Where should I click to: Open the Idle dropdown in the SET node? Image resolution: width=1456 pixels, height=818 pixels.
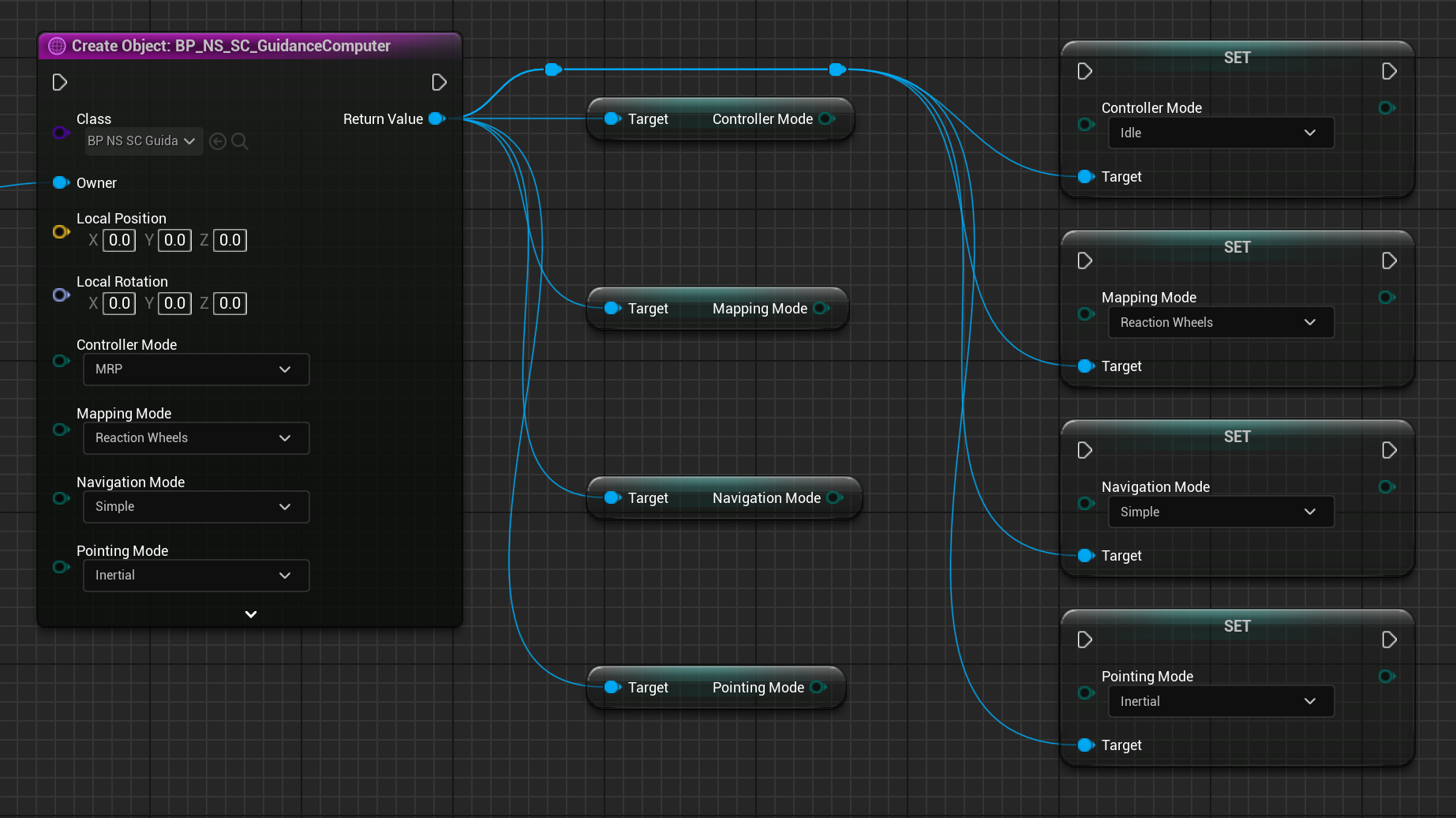1220,133
